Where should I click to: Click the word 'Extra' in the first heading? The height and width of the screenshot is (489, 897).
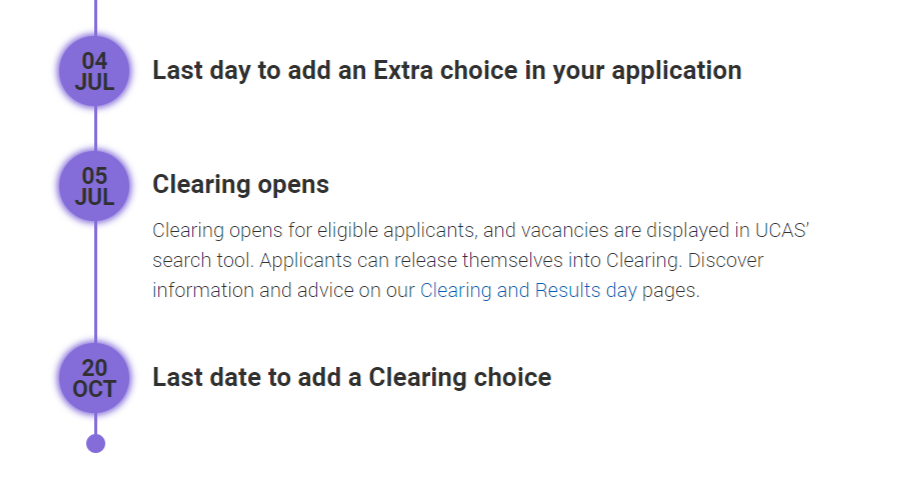click(403, 70)
